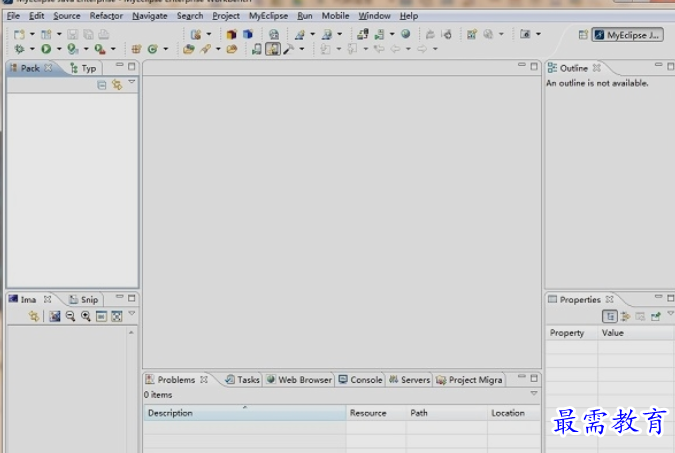Open the MyEclipse menu
The image size is (675, 453).
[268, 16]
